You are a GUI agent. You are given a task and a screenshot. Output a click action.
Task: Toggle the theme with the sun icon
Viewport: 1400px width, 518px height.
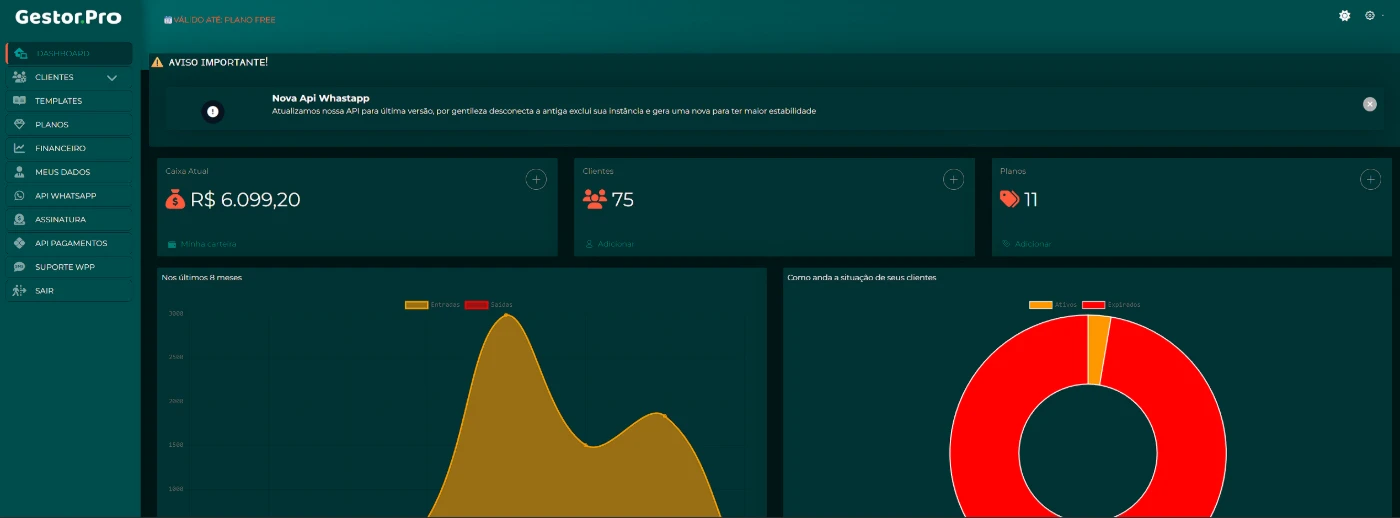point(1345,16)
